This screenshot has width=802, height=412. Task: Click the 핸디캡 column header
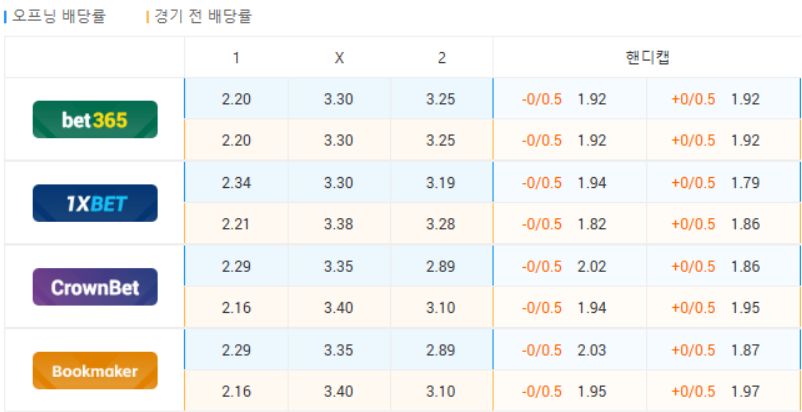click(x=645, y=58)
